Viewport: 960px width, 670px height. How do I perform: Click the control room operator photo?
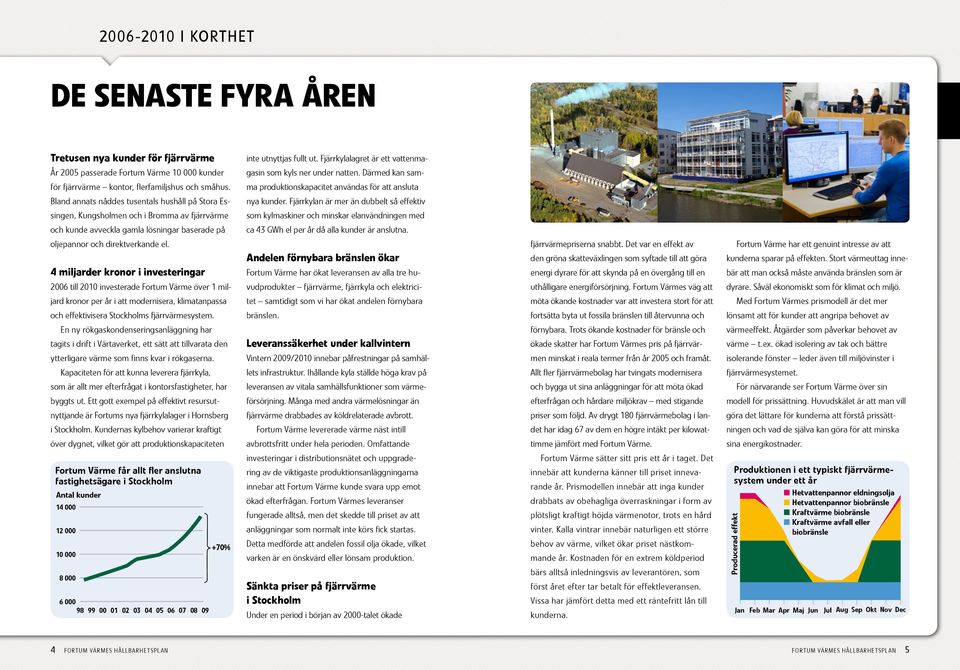pyautogui.click(x=846, y=152)
